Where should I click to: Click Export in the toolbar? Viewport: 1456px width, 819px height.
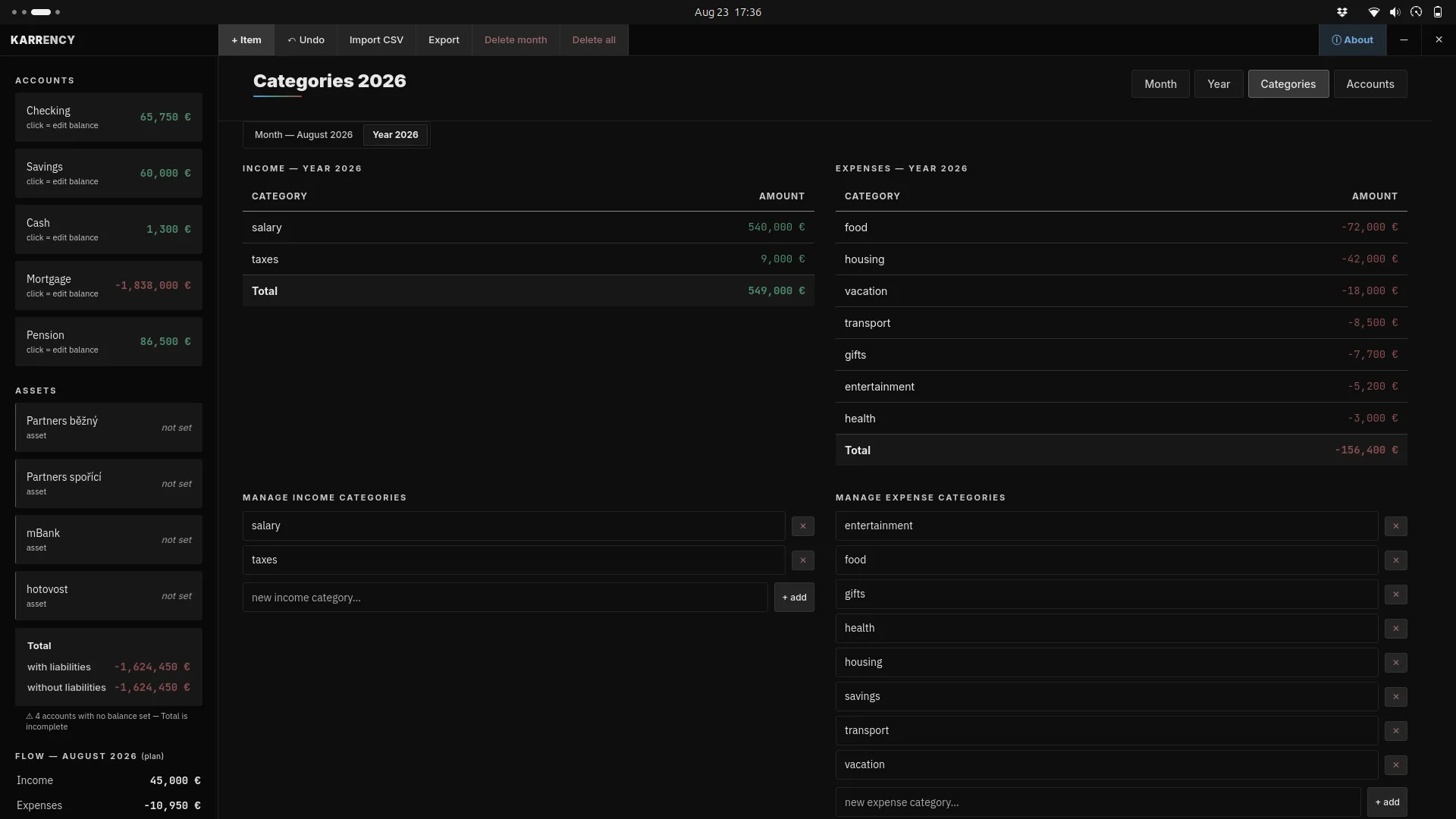[444, 40]
